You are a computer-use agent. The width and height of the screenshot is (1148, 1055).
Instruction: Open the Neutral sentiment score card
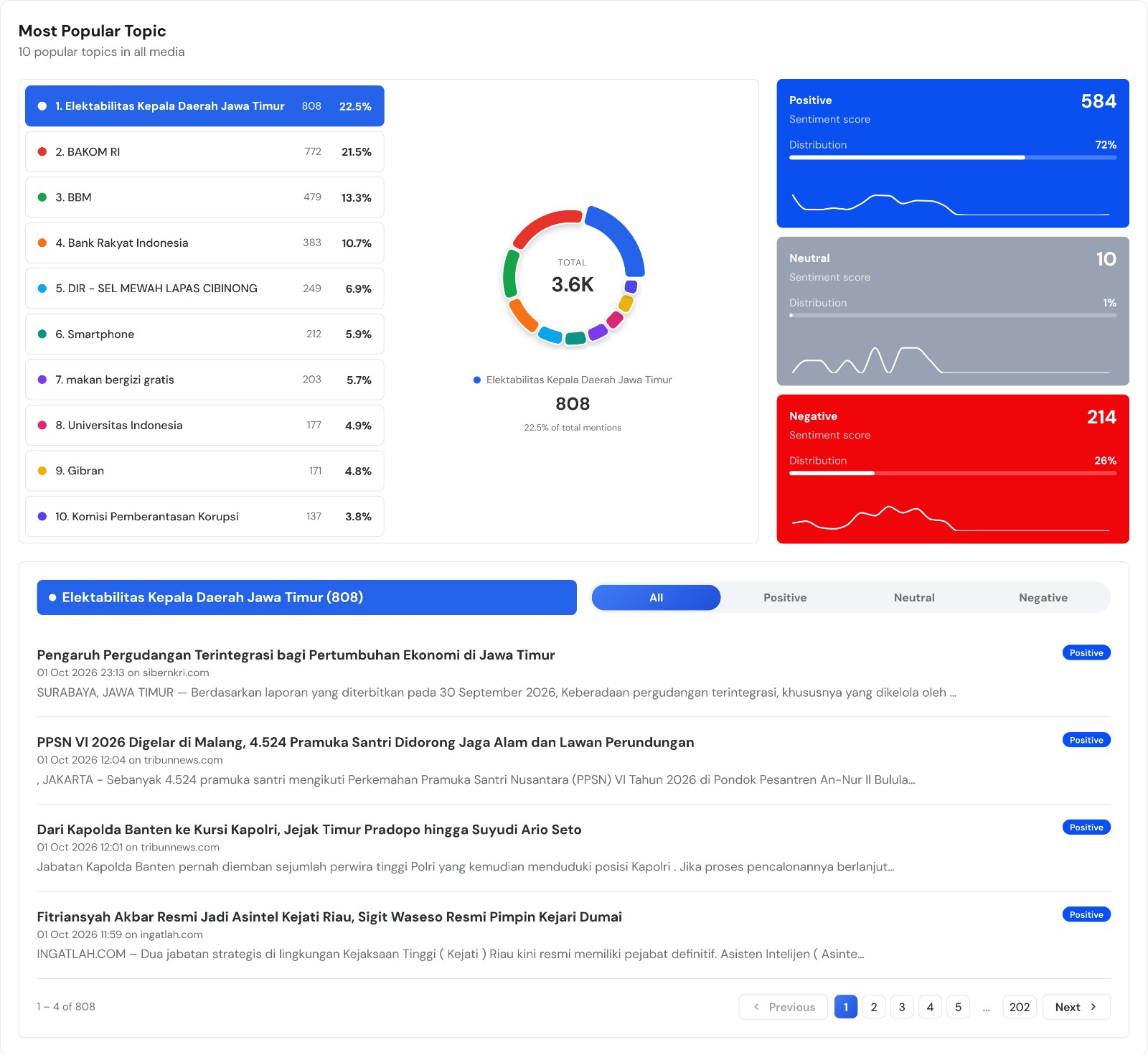pos(953,311)
